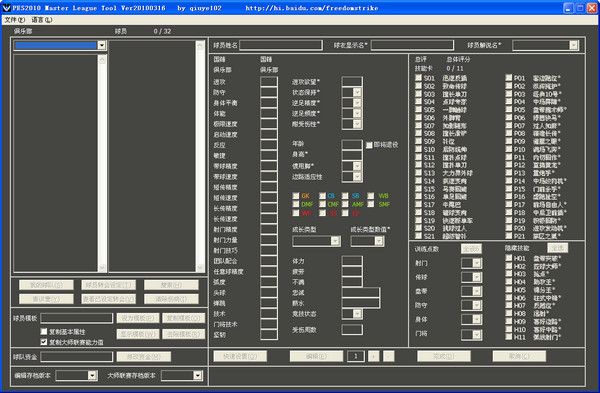This screenshot has height=393, width=600.
Task: Click the 编辑(E) button
Action: pyautogui.click(x=316, y=356)
